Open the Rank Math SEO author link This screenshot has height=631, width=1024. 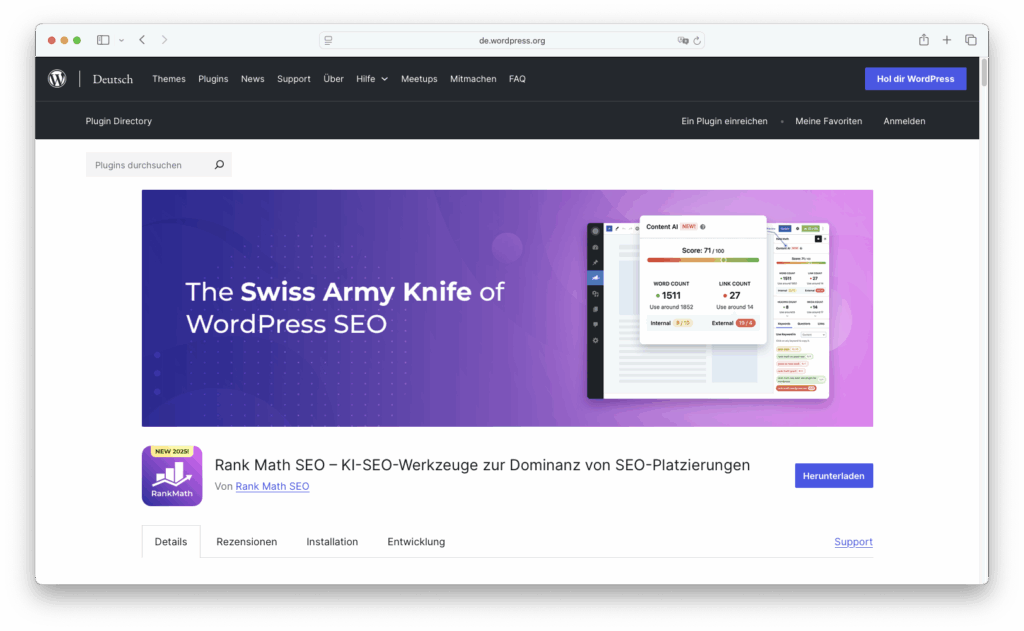coord(272,486)
